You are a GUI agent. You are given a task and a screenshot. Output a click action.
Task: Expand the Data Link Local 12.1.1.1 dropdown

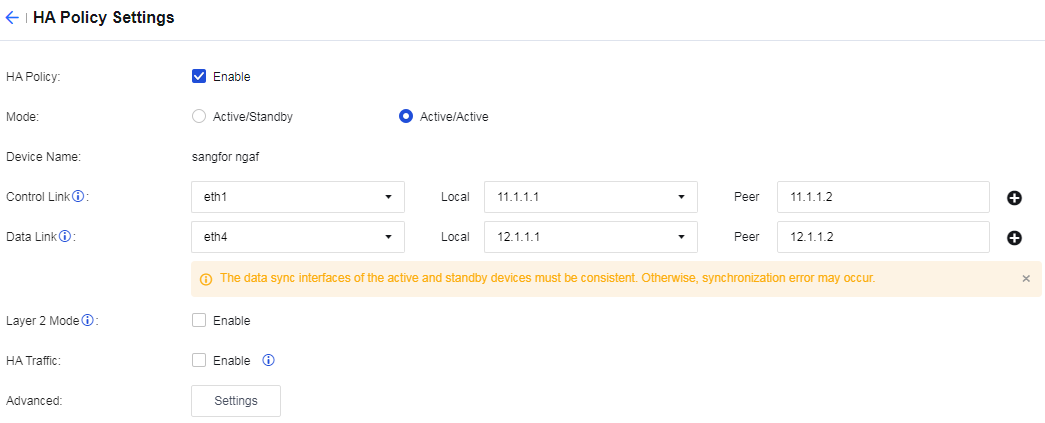pyautogui.click(x=590, y=237)
